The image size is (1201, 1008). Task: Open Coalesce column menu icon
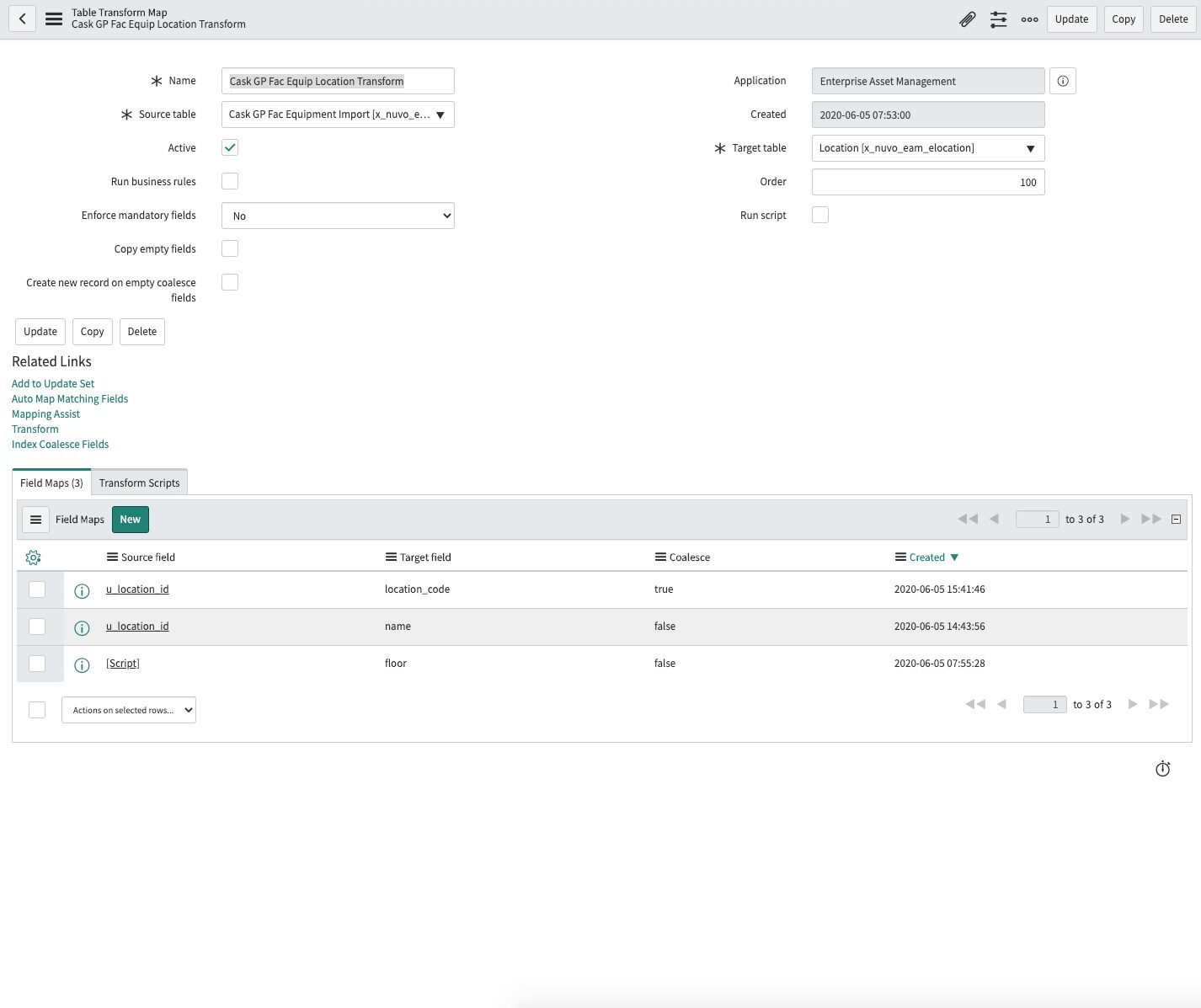(660, 557)
